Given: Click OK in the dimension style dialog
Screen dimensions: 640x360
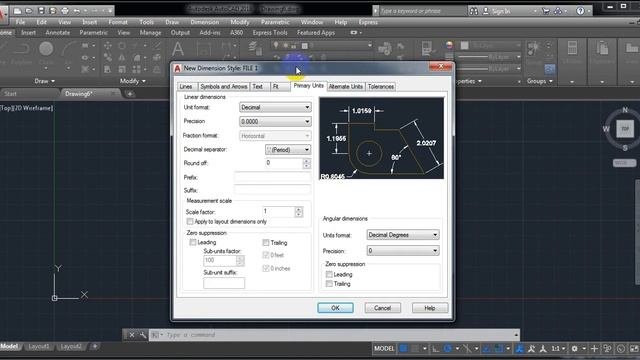Looking at the screenshot, I should (336, 308).
